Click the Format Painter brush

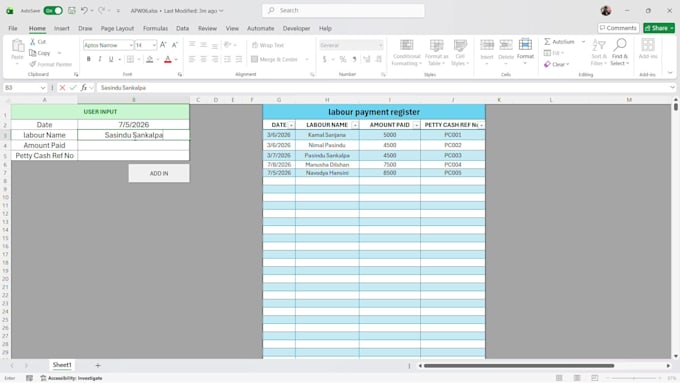(33, 64)
